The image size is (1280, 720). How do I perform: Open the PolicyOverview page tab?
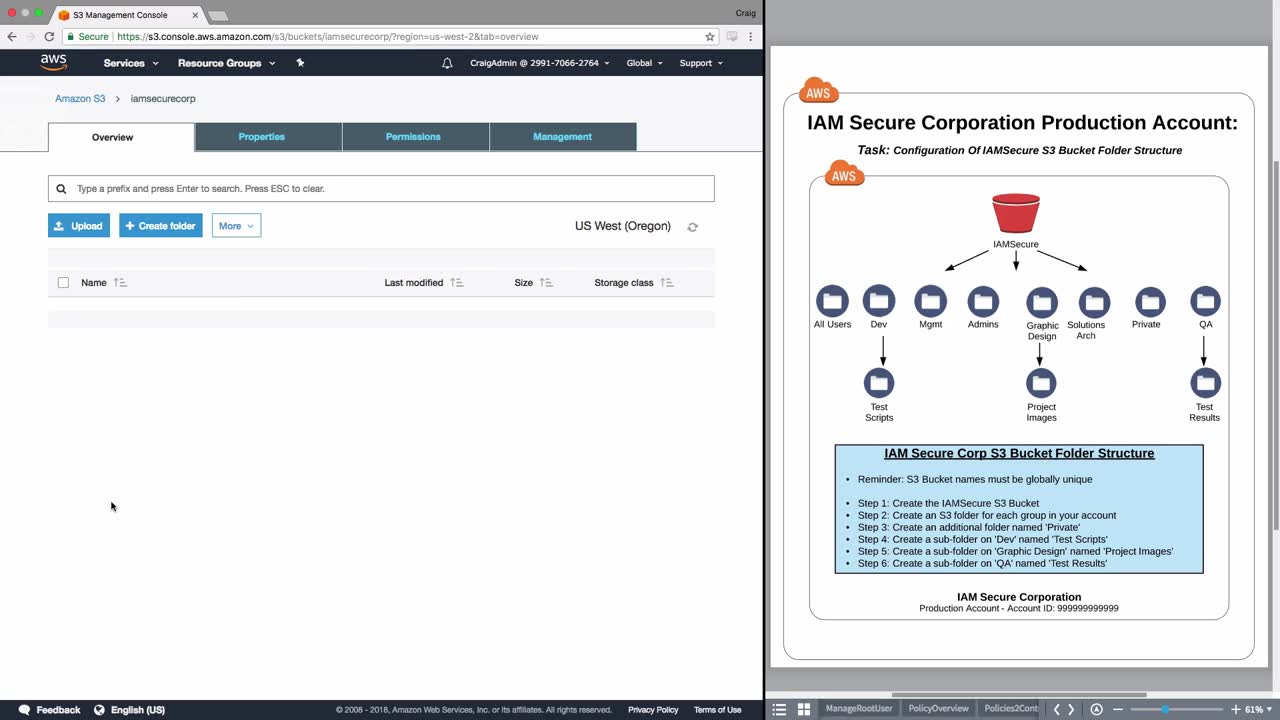click(x=938, y=709)
